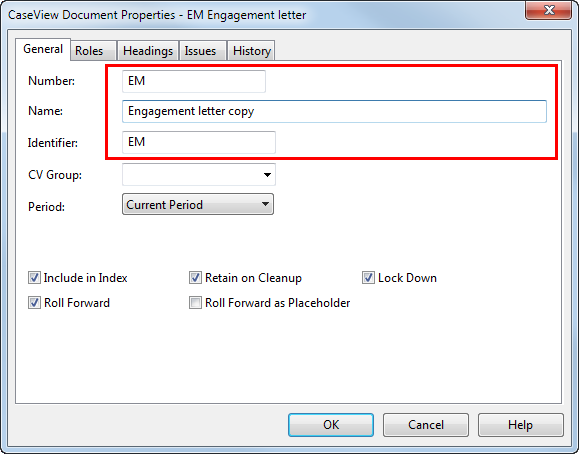Confirm with the OK button
Viewport: 579px width, 454px height.
pos(331,425)
